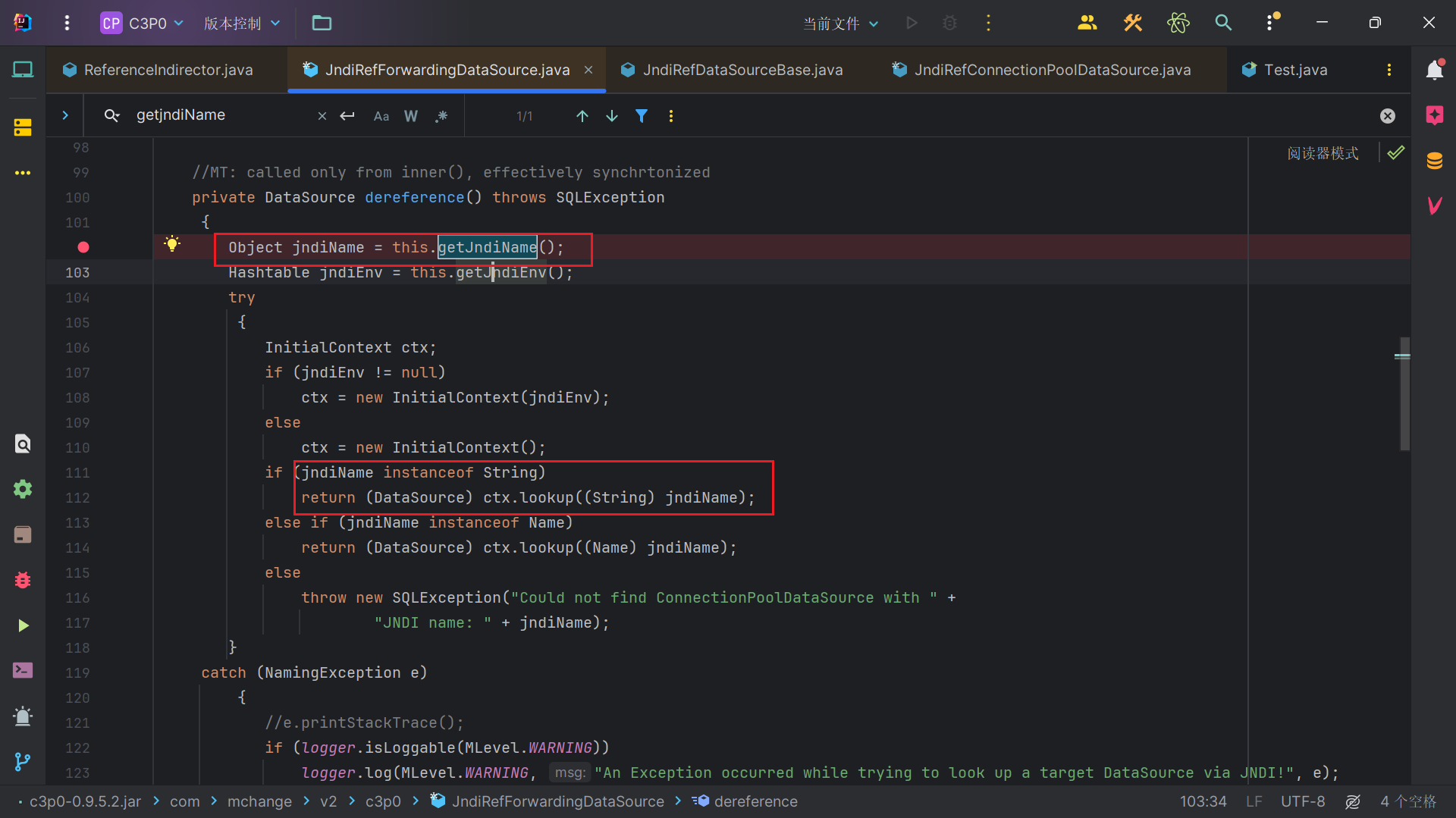
Task: Open the indent setting 4 spaces
Action: (1408, 801)
